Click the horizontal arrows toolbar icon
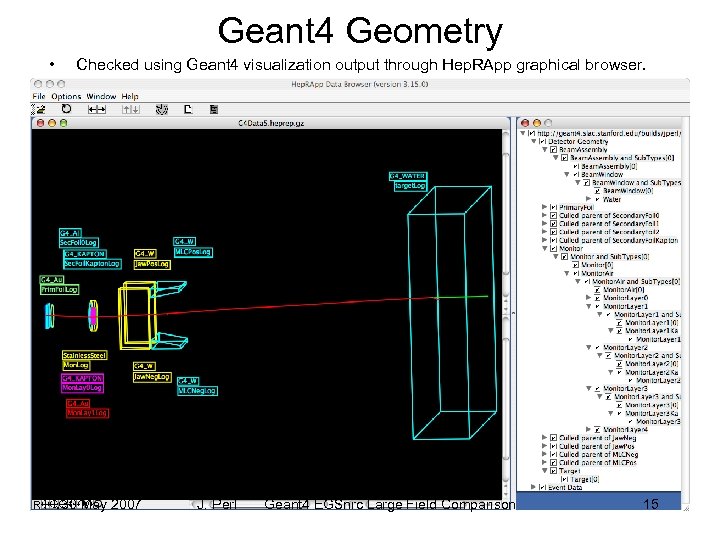 [x=98, y=109]
